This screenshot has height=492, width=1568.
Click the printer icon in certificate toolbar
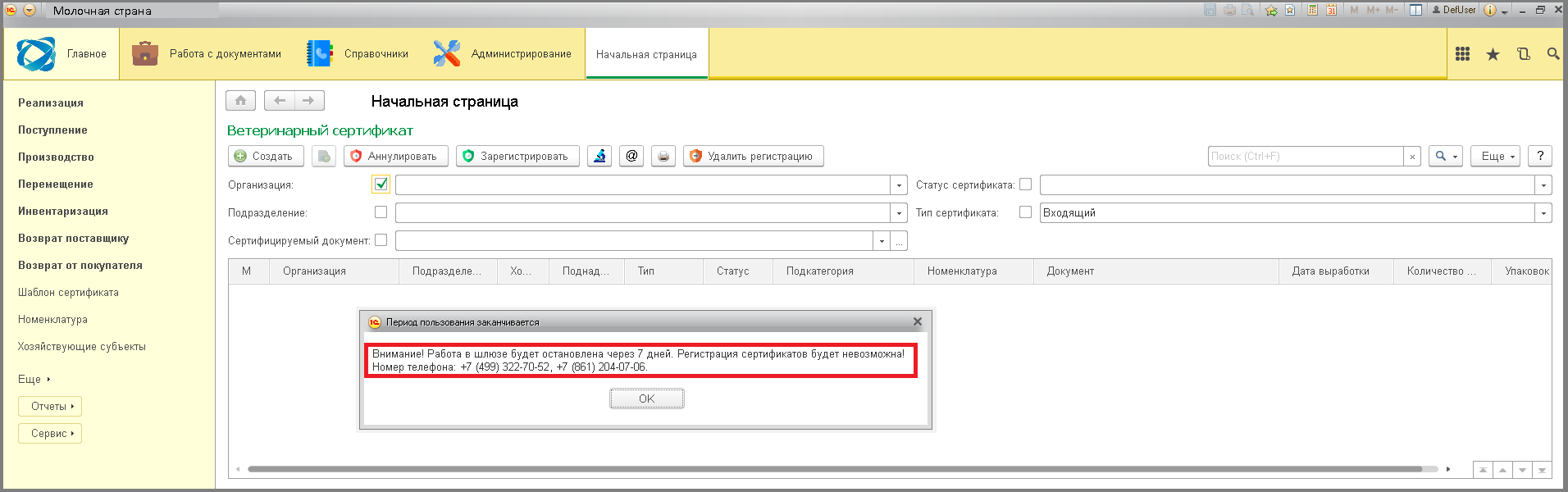(x=663, y=156)
